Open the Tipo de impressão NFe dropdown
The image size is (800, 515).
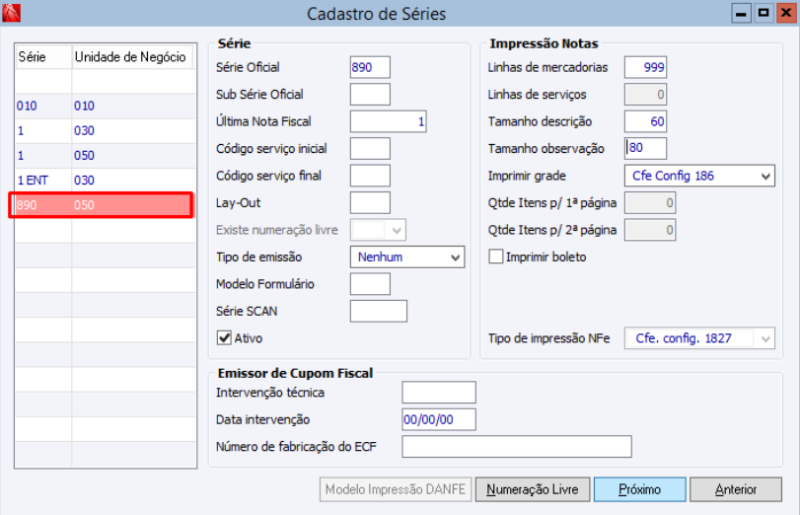(x=699, y=338)
